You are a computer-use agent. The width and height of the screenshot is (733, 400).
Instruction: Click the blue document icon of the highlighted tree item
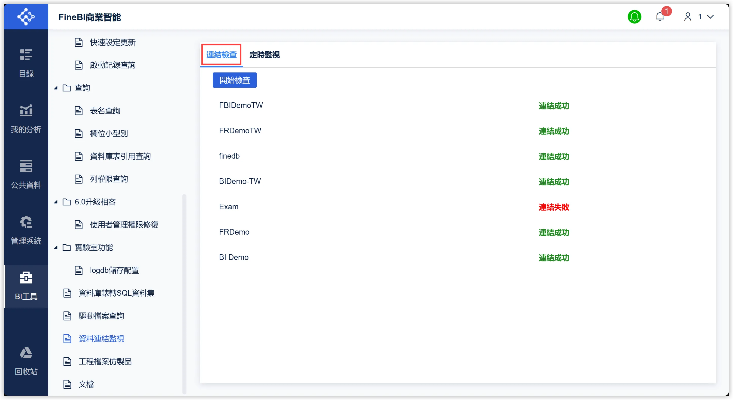(x=67, y=338)
